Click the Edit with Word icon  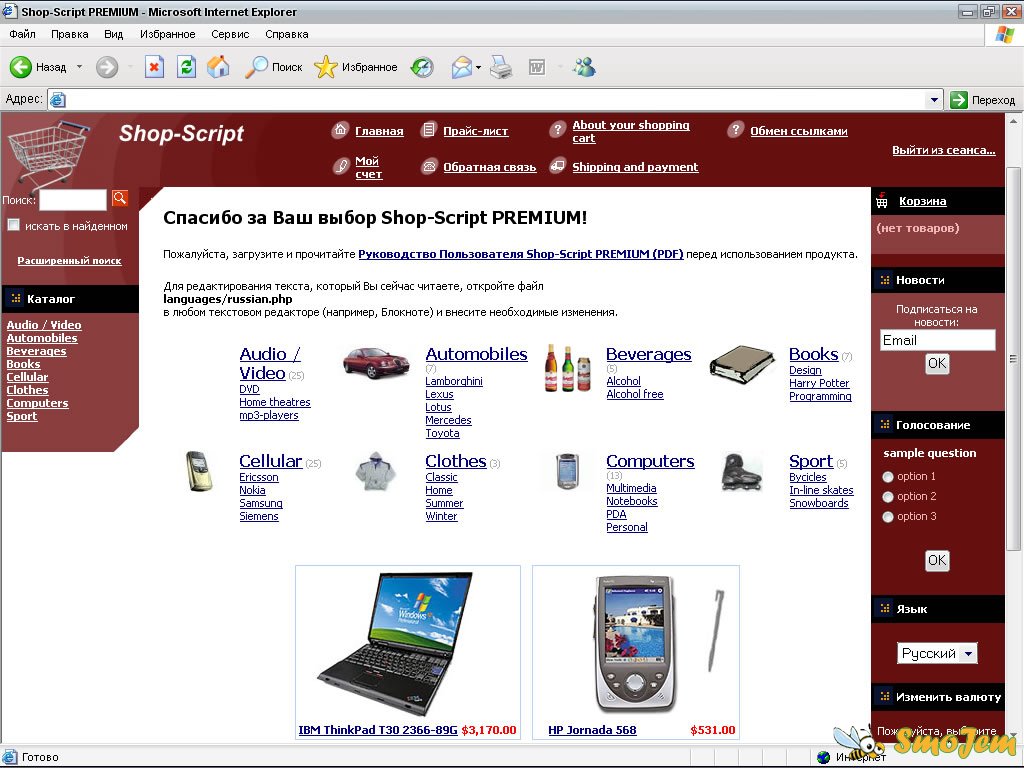point(537,67)
